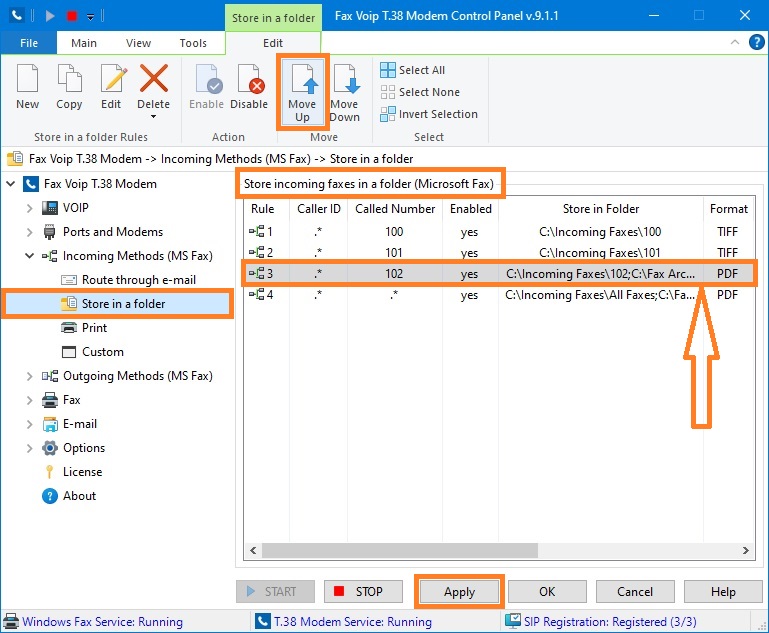Move the rule down

tap(345, 92)
